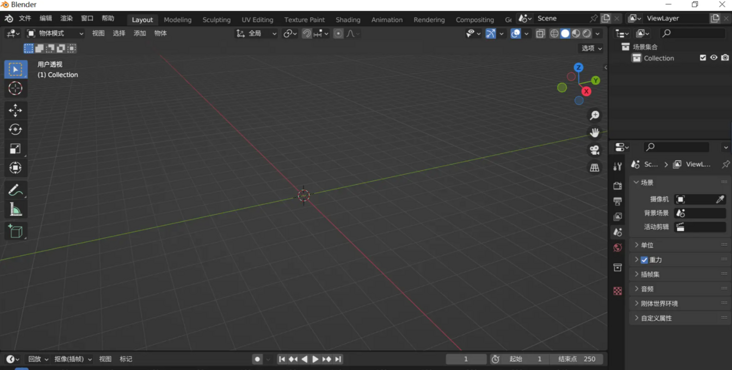Click the green Y axis on the gizmo
The image size is (732, 370).
click(x=595, y=81)
